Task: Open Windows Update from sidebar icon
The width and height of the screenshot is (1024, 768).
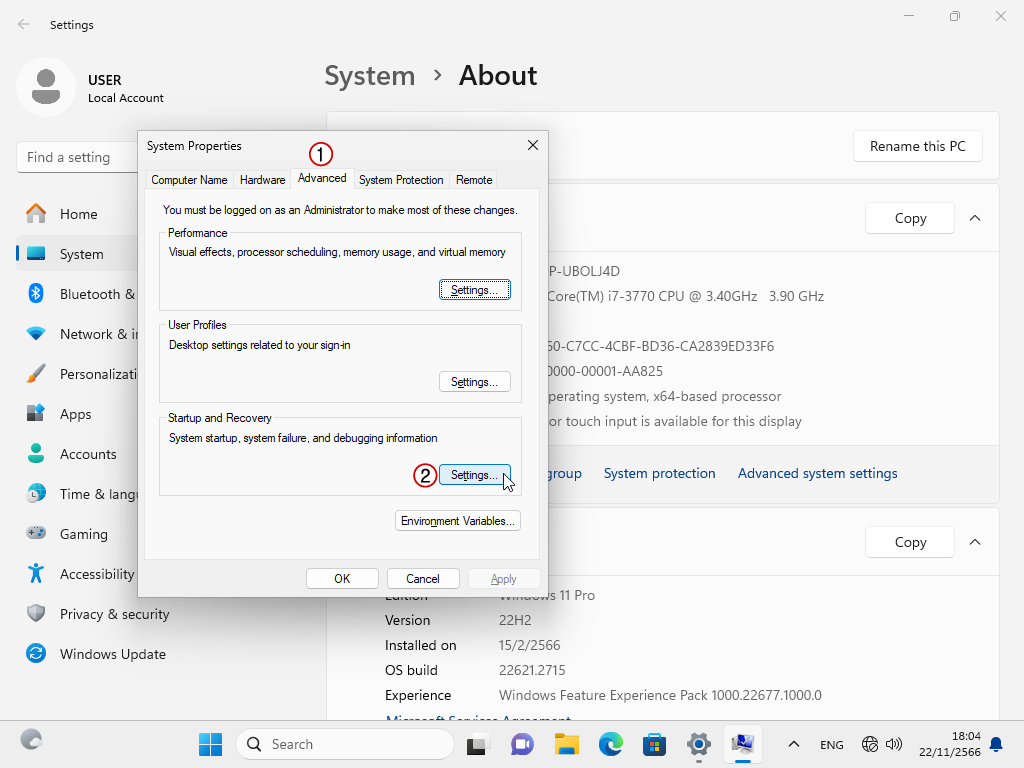Action: [x=36, y=654]
